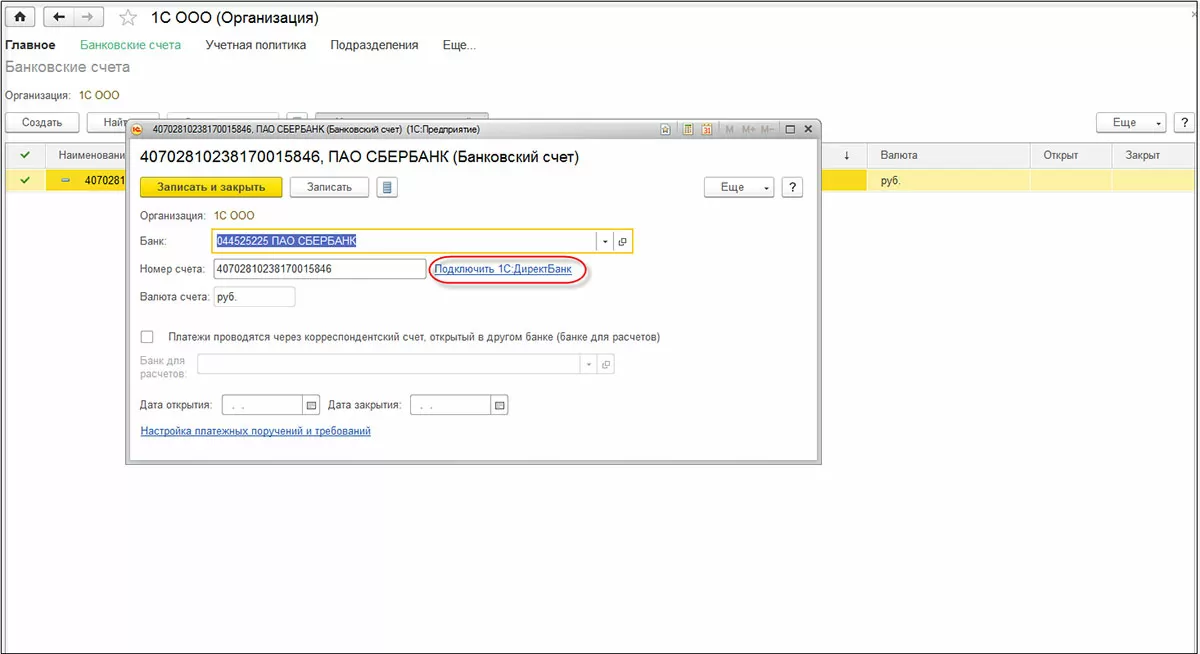Click the sort arrow column header
The height and width of the screenshot is (654, 1200).
(x=847, y=155)
